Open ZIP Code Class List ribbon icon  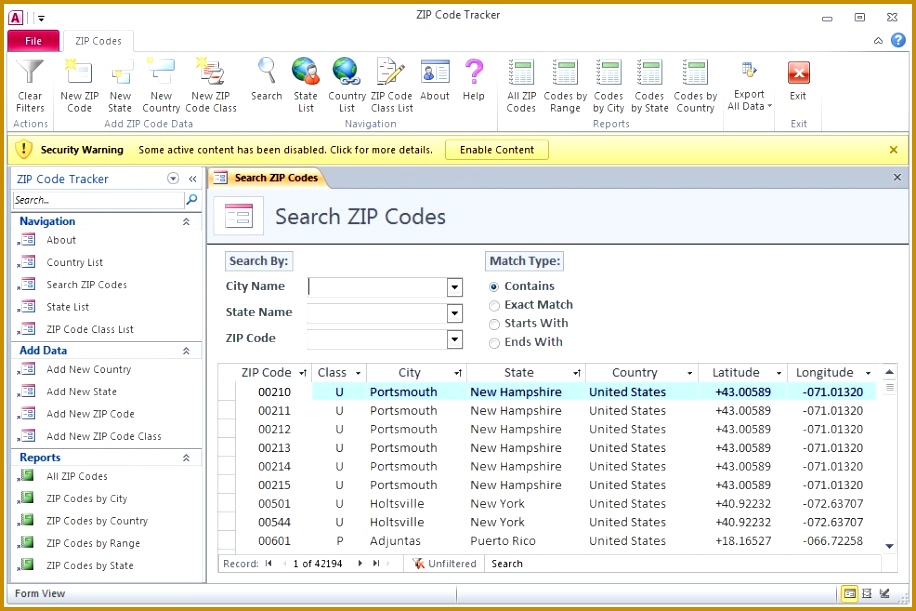point(391,71)
